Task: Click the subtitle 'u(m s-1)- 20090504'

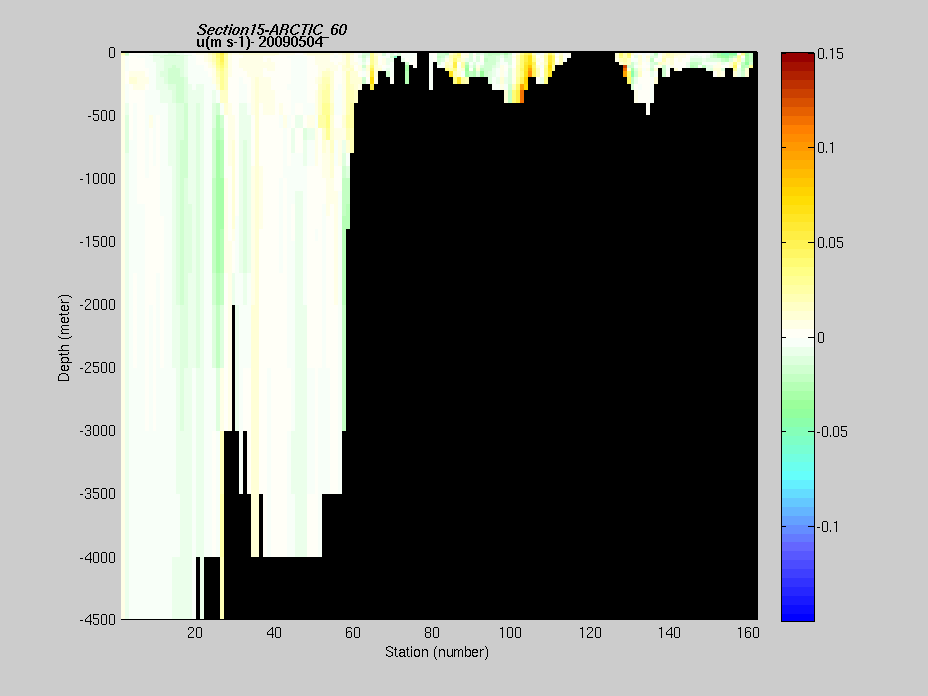Action: 260,42
